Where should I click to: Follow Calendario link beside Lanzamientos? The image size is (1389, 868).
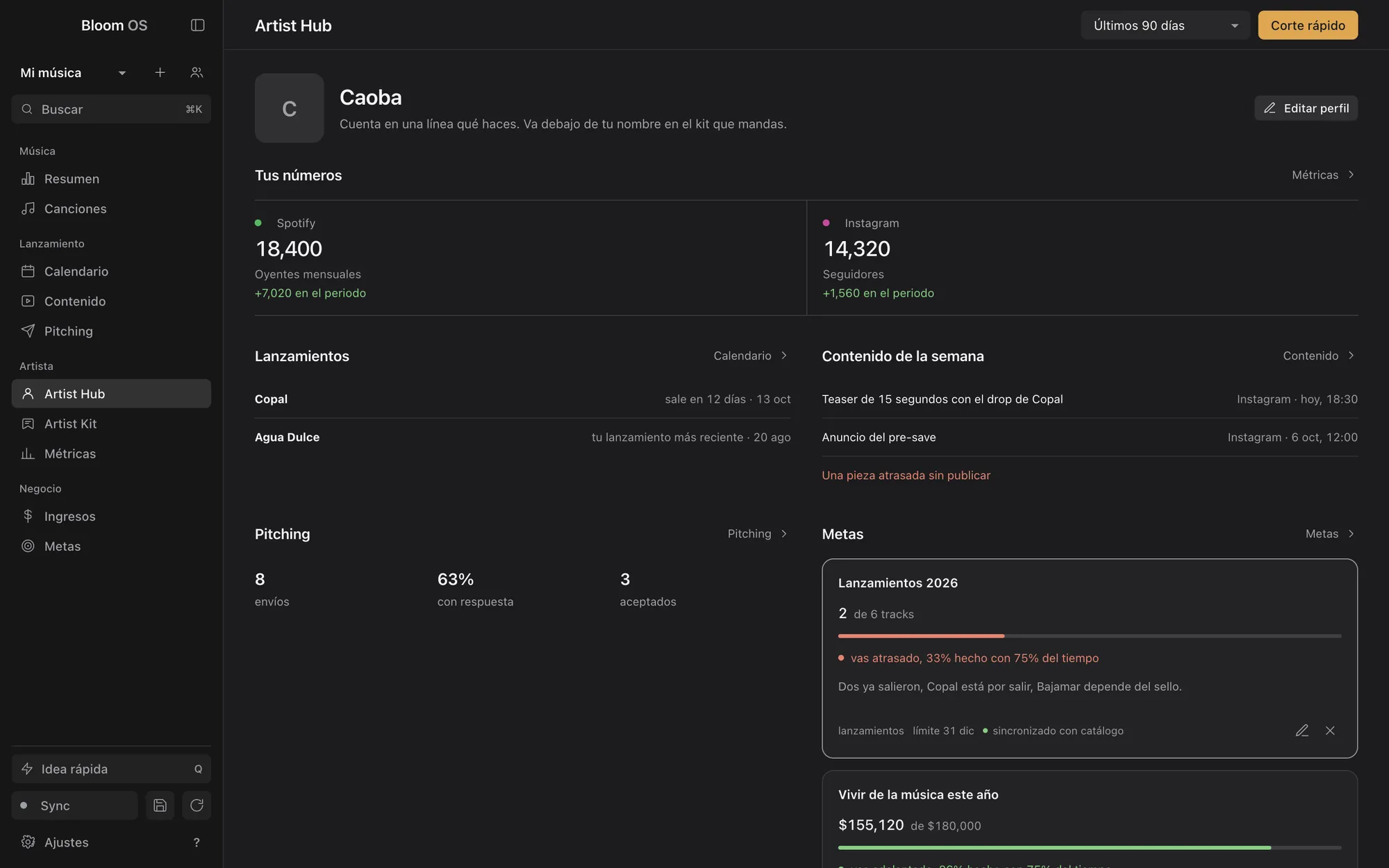pos(751,356)
